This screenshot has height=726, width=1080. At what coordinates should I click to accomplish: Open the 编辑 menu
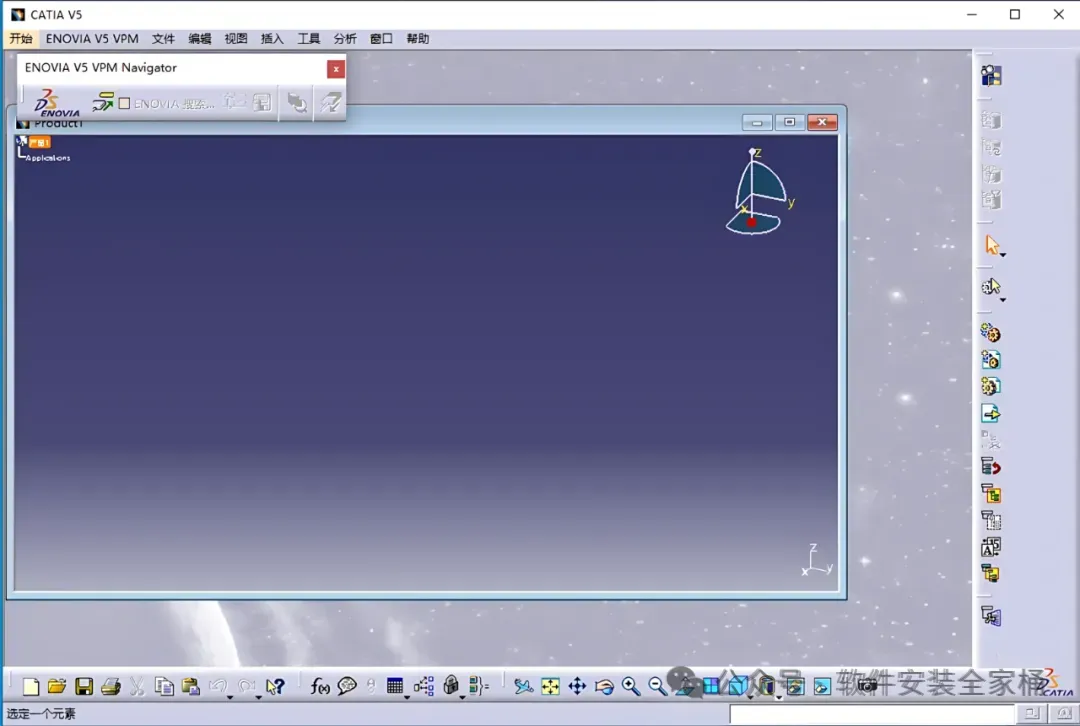tap(200, 39)
